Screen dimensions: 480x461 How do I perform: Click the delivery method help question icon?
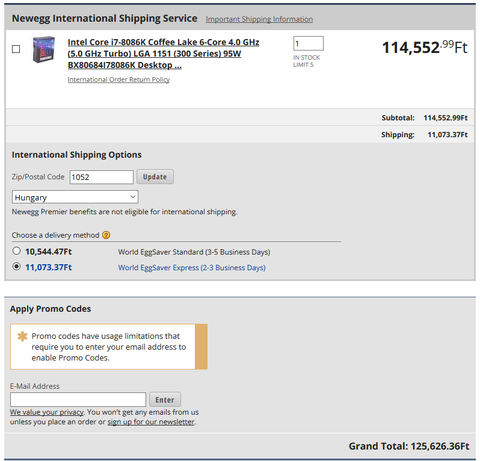point(106,235)
